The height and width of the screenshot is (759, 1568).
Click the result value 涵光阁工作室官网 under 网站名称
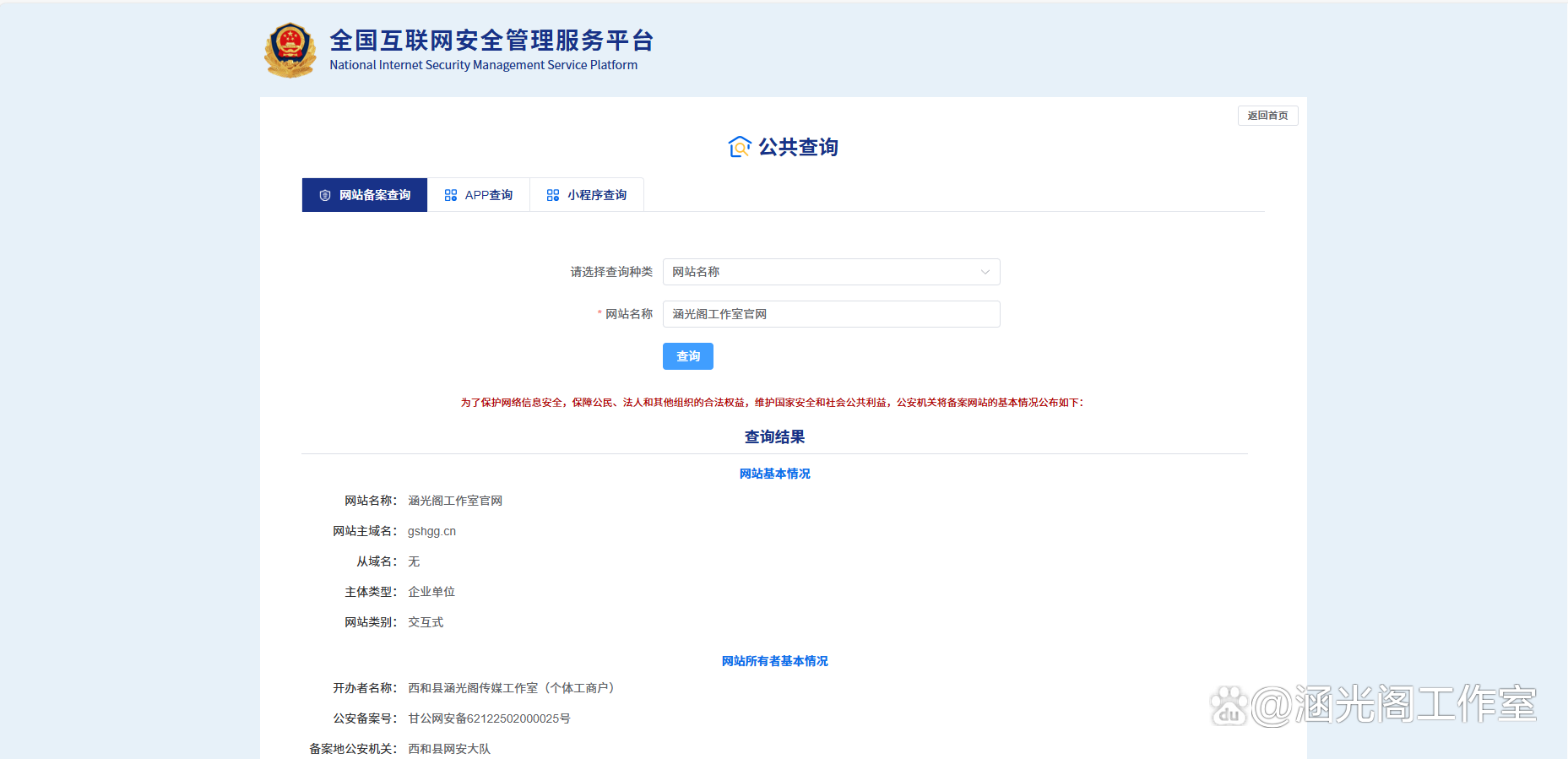[455, 501]
